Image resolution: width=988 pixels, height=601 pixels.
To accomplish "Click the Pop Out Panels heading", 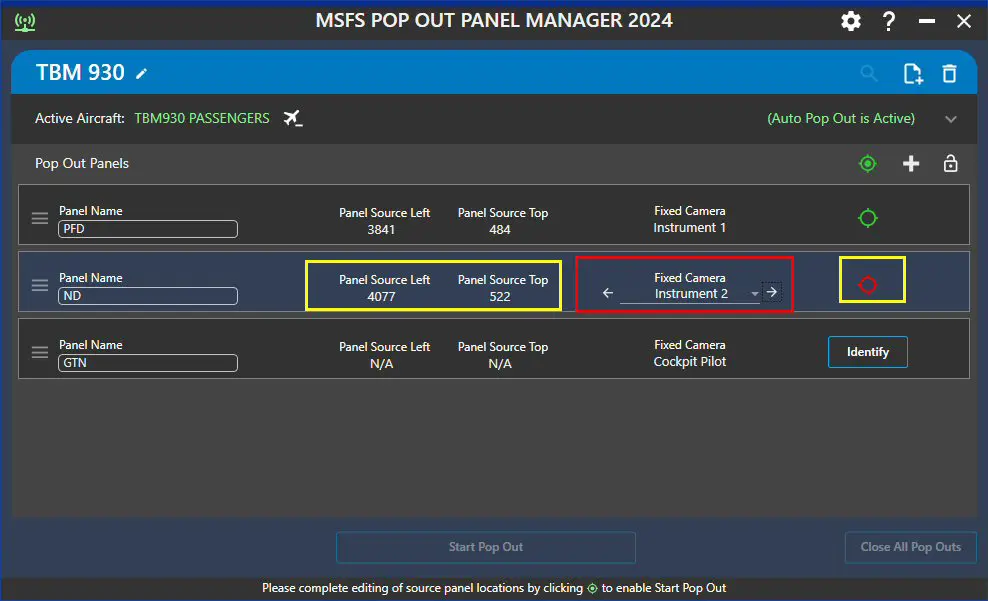I will (x=82, y=164).
